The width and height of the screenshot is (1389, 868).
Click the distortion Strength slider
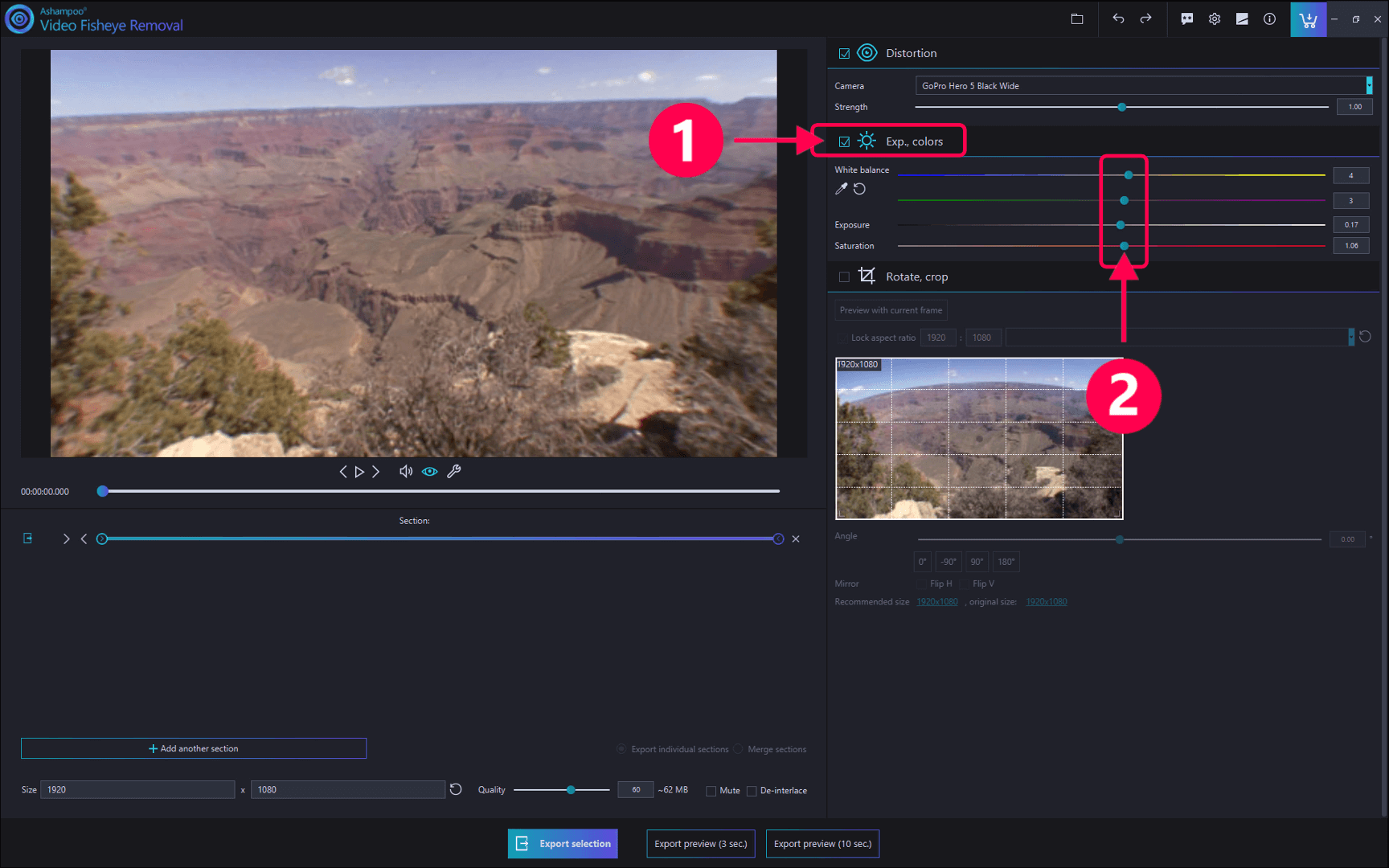1121,107
